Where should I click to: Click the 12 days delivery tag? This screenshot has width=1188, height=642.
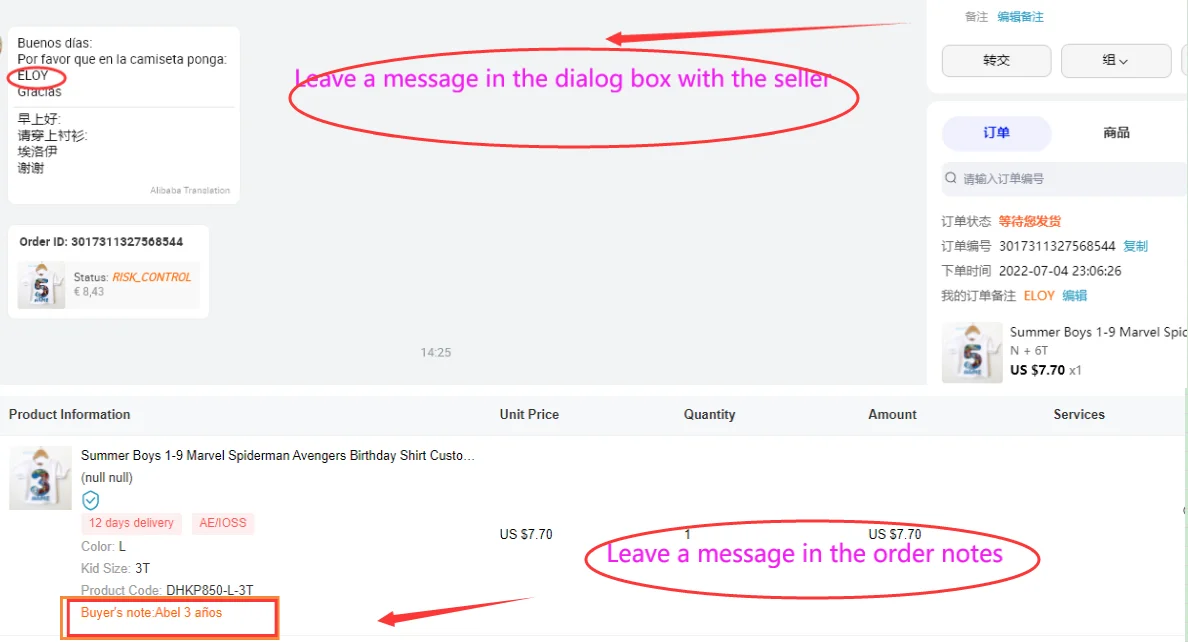(x=131, y=523)
